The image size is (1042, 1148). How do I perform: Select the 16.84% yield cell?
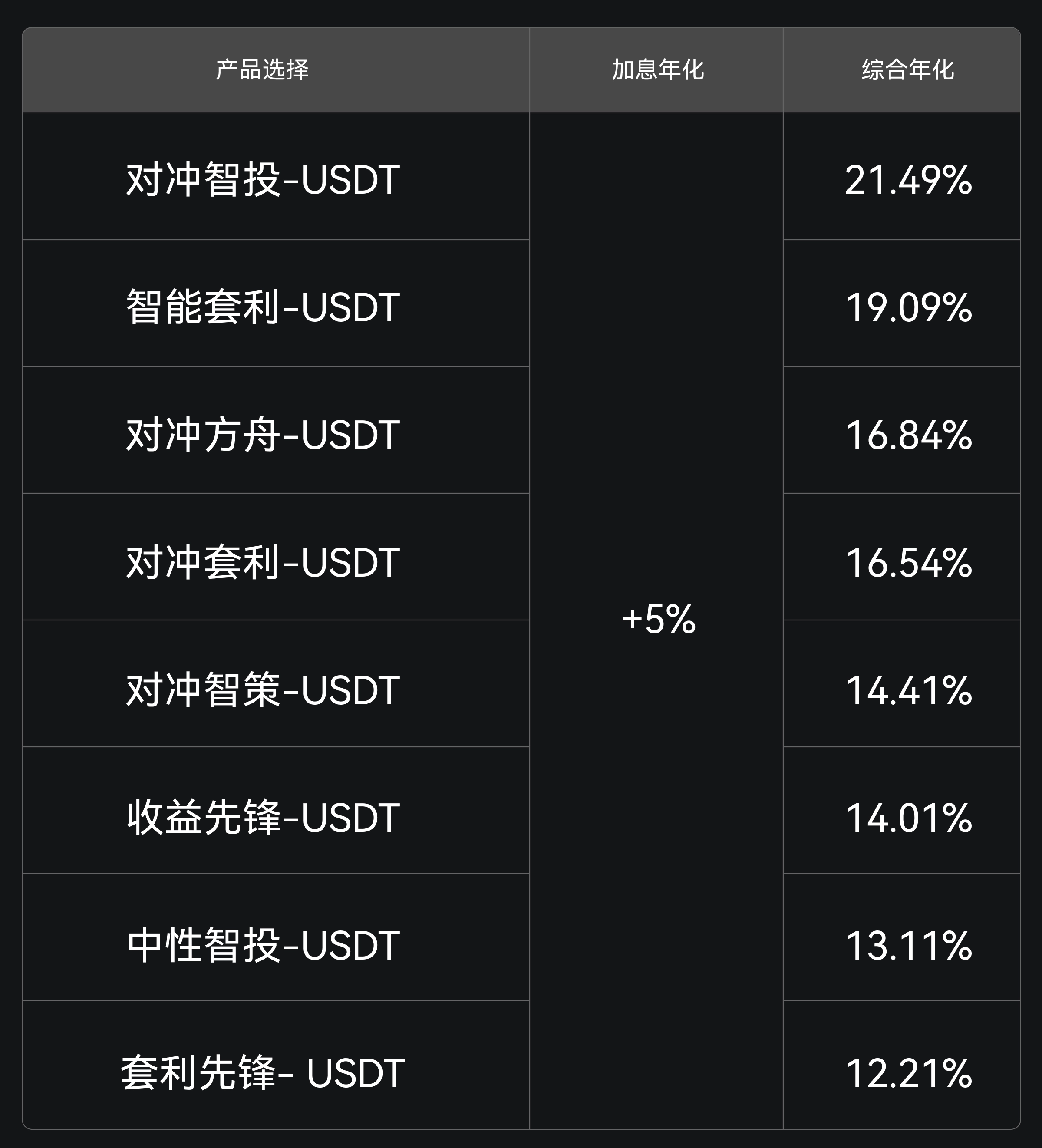[x=908, y=435]
